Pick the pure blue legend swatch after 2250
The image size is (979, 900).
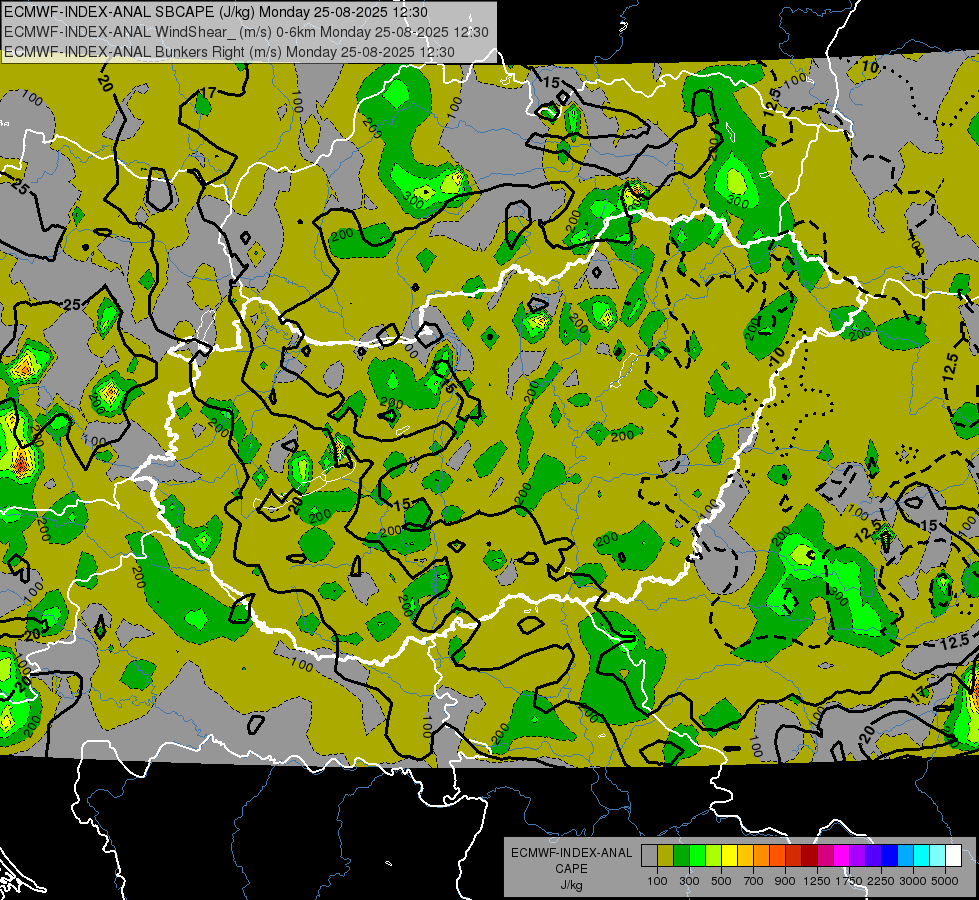point(890,856)
